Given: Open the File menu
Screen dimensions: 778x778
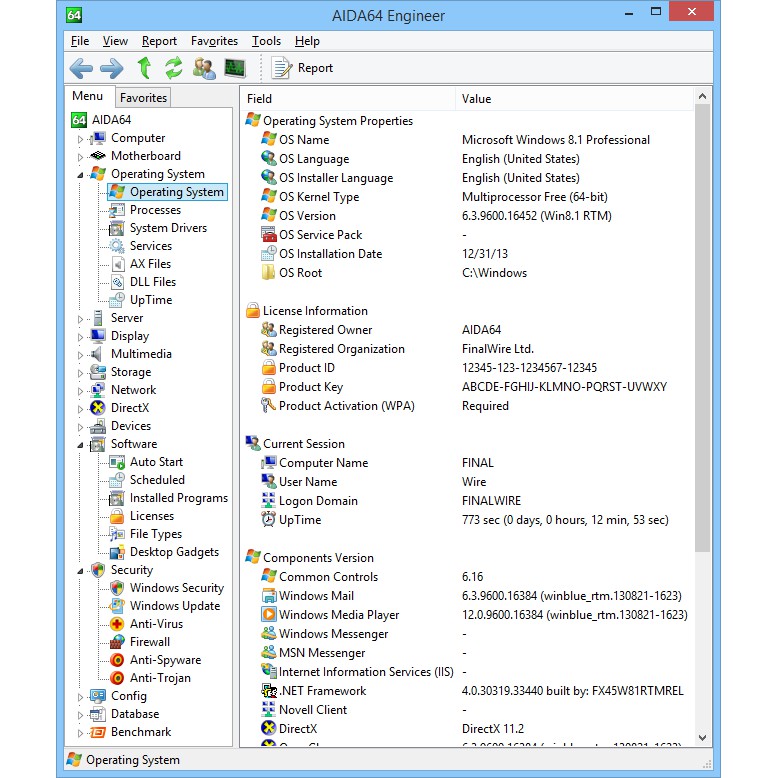Looking at the screenshot, I should pyautogui.click(x=80, y=41).
